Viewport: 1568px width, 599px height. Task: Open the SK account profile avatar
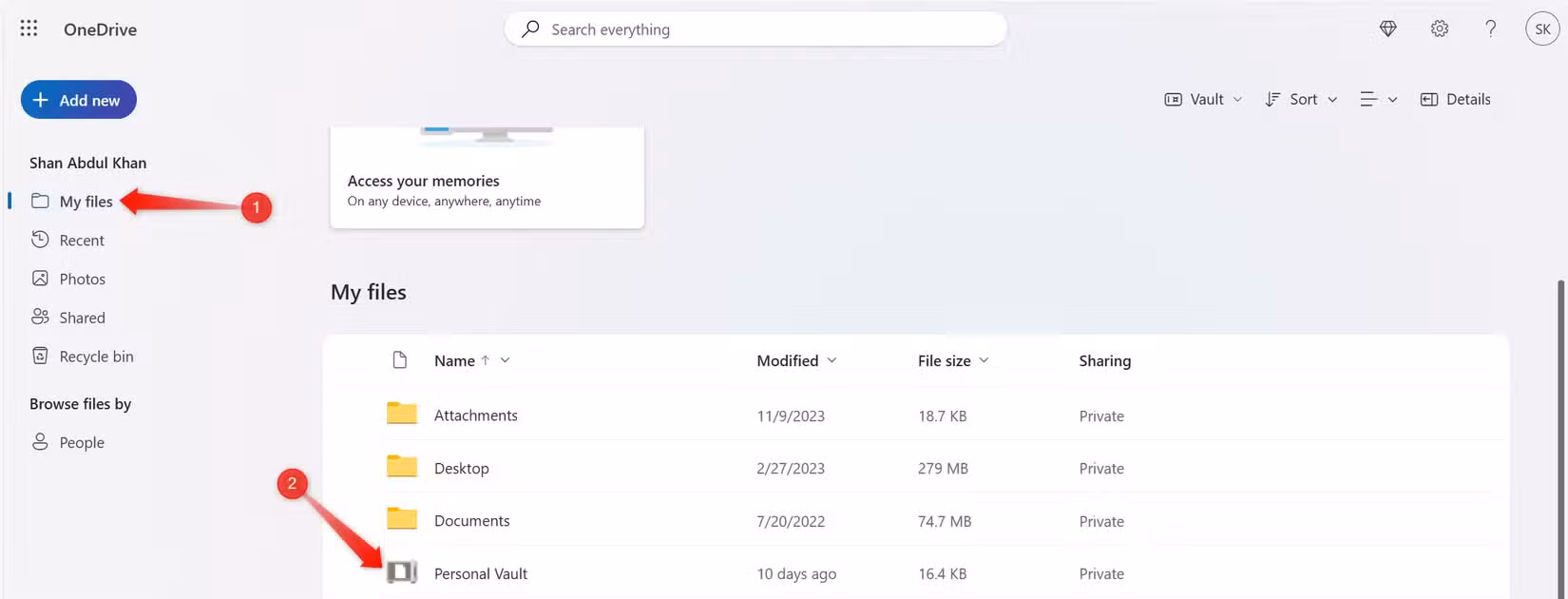pos(1541,29)
